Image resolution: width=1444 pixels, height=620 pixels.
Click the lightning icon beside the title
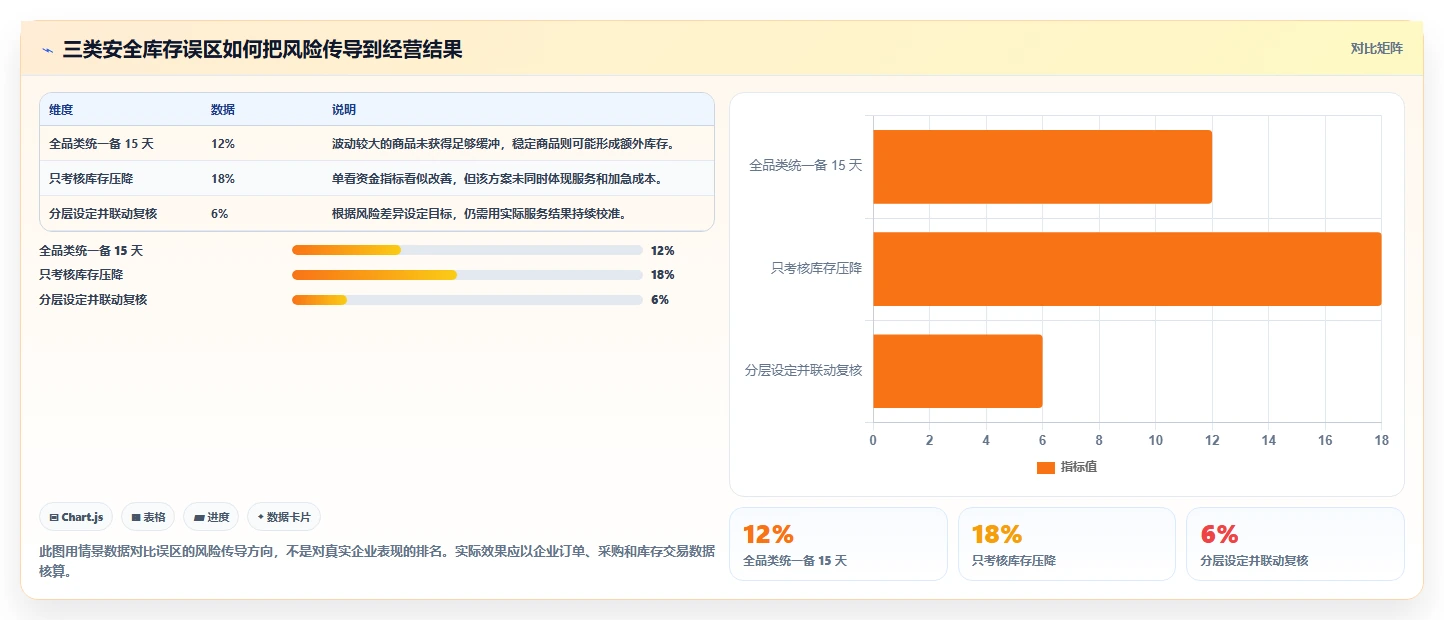tap(47, 50)
